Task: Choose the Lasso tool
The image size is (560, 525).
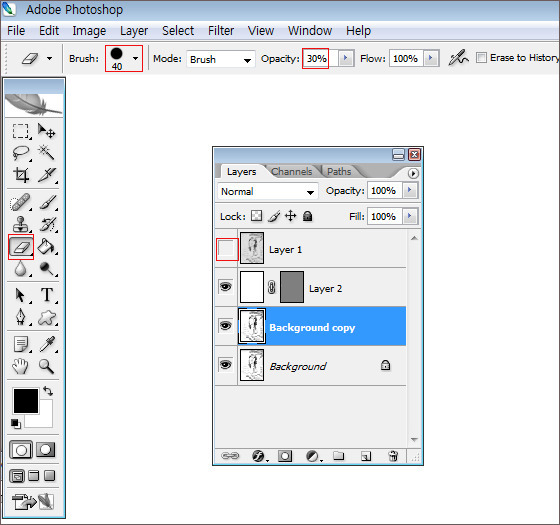Action: click(x=20, y=153)
